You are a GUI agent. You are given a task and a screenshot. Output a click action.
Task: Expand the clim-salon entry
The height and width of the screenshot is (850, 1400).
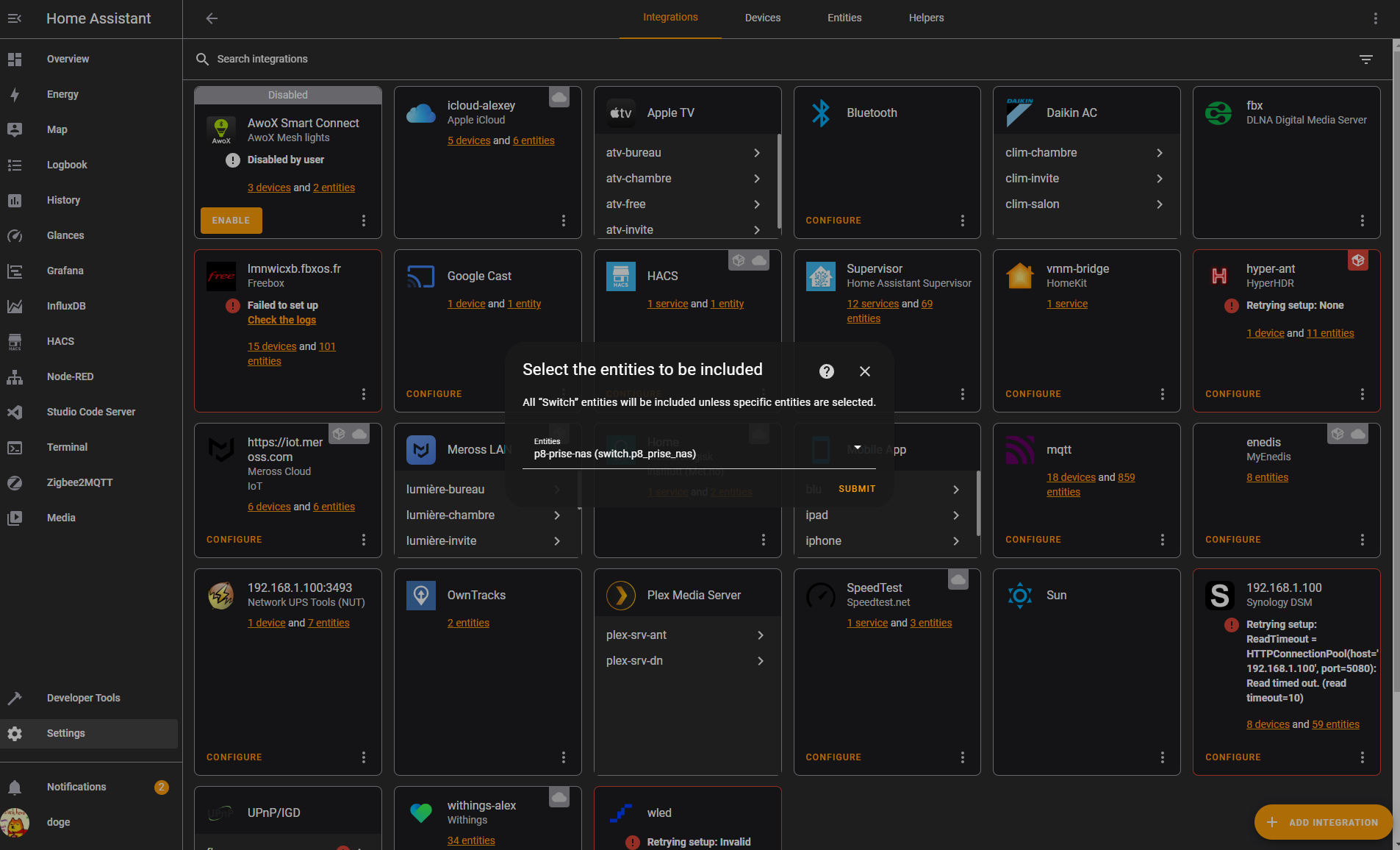[x=1086, y=204]
